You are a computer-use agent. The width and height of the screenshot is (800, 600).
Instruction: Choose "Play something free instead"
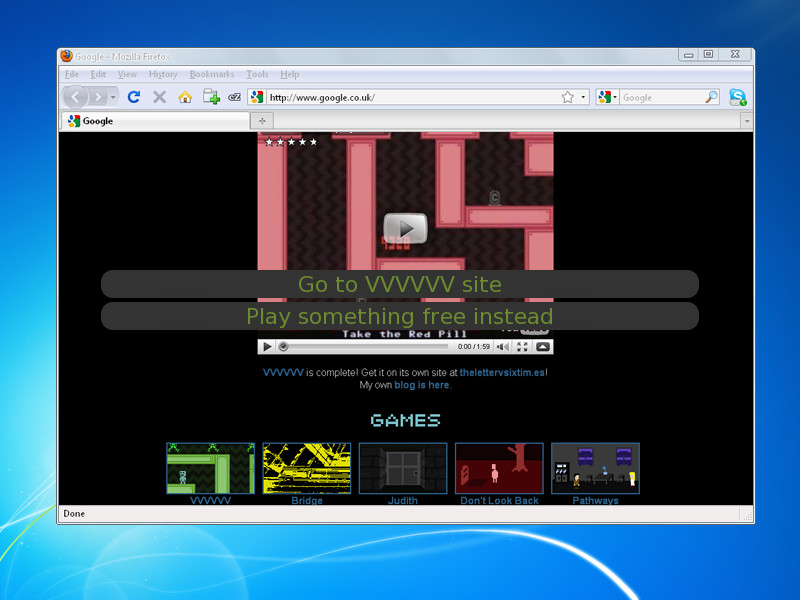click(x=399, y=316)
